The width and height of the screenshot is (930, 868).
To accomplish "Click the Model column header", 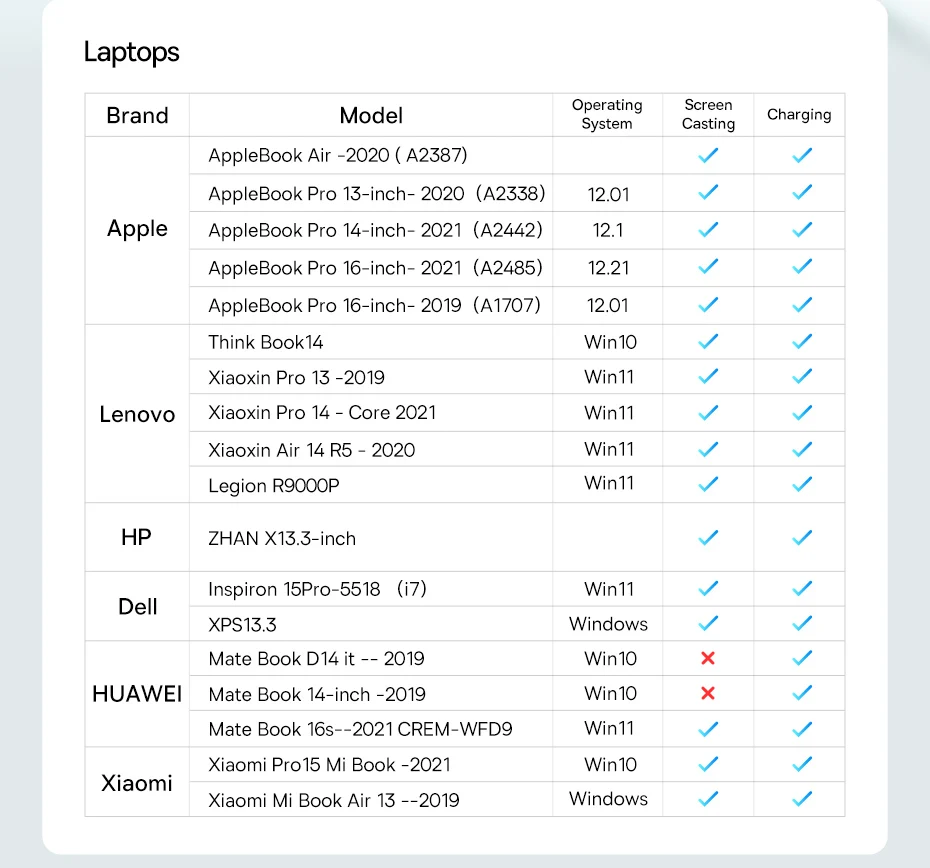I will coord(371,115).
